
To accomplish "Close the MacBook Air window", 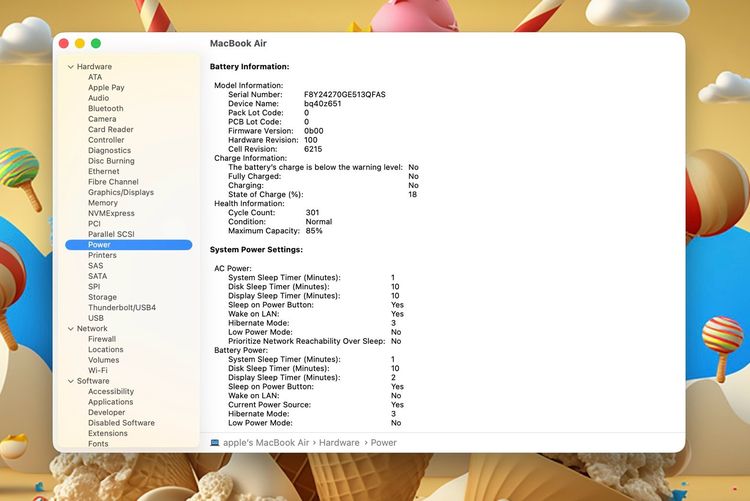I will [x=64, y=44].
